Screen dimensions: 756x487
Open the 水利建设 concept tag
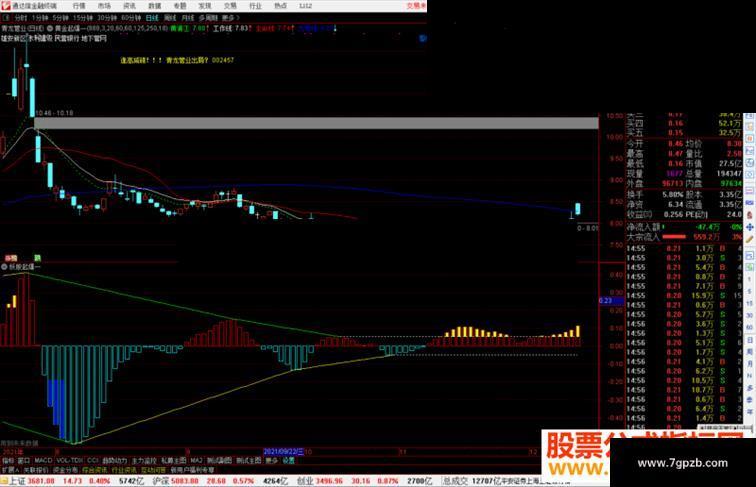(x=40, y=38)
